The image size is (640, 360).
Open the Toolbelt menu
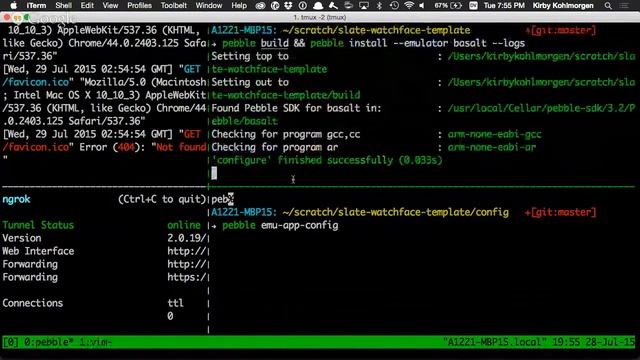point(173,5)
